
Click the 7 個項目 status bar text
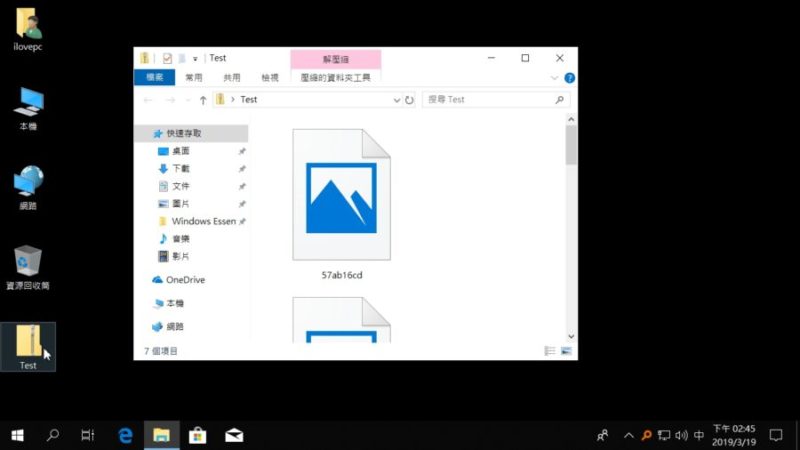(161, 351)
